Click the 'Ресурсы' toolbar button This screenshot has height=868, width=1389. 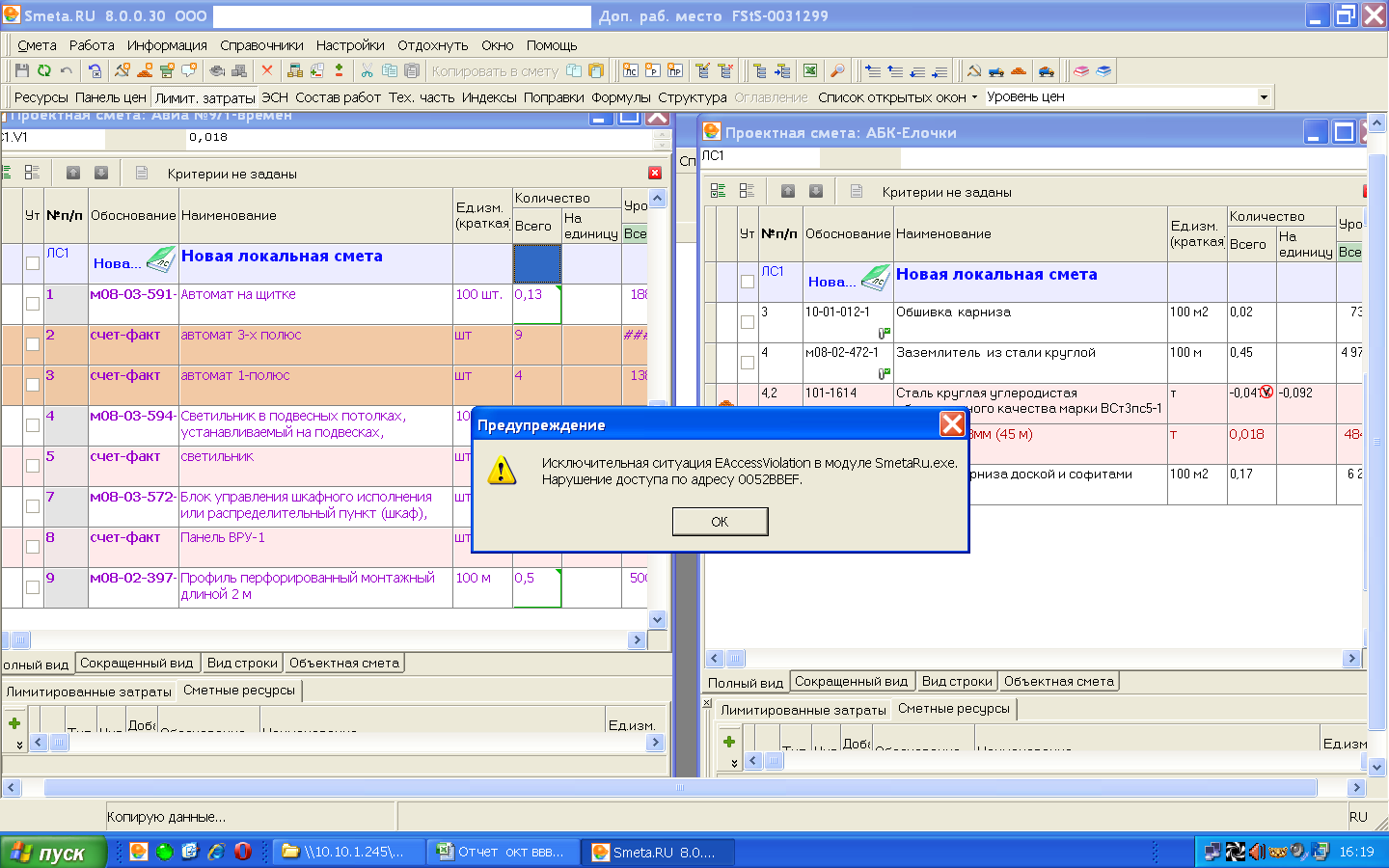(41, 97)
